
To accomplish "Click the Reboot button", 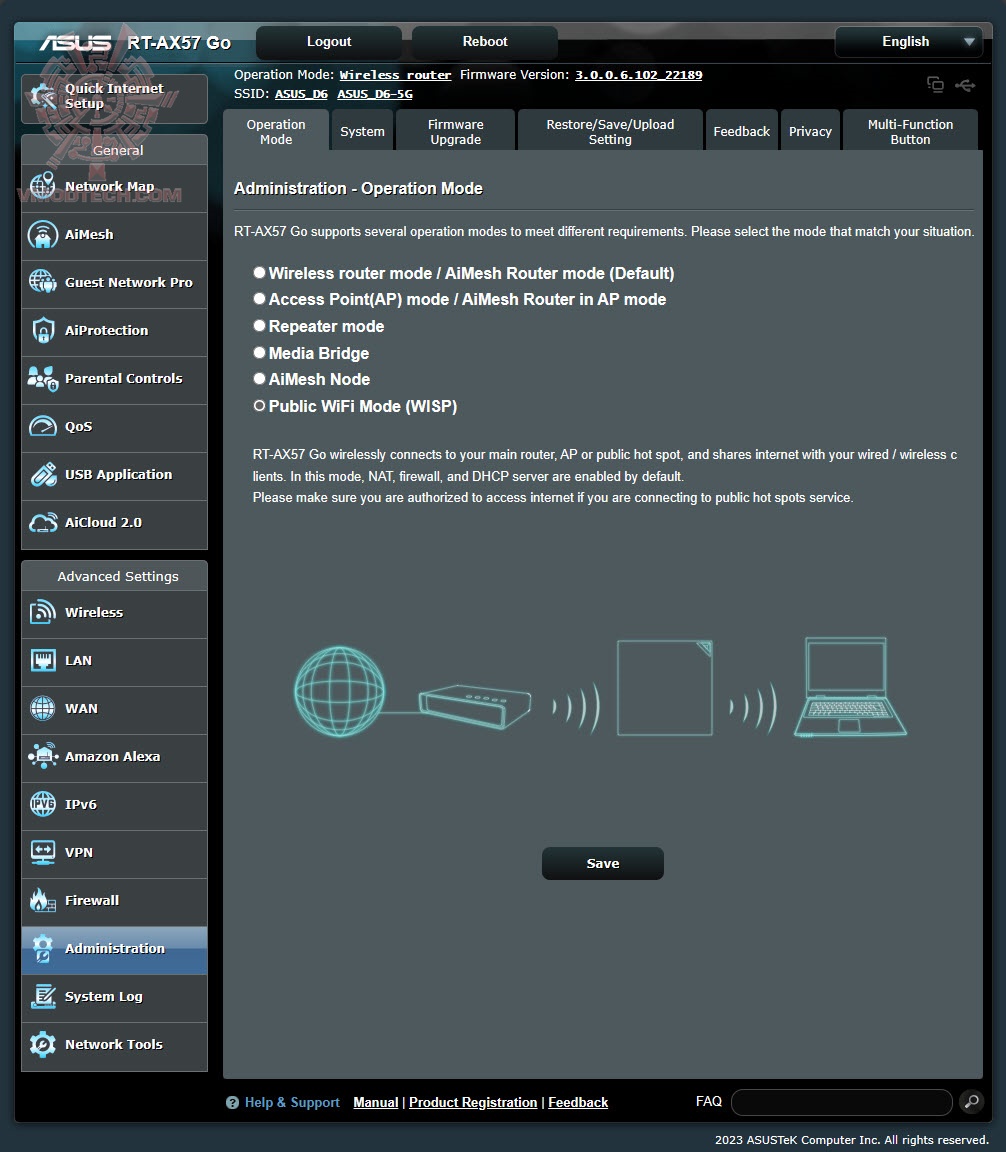I will coord(484,42).
